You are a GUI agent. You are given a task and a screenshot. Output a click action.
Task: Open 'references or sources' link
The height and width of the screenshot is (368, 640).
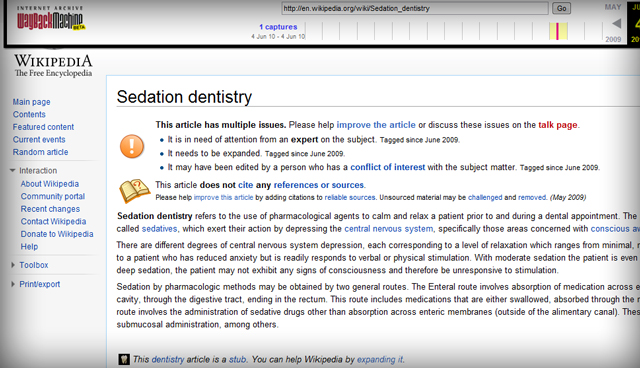(x=318, y=185)
